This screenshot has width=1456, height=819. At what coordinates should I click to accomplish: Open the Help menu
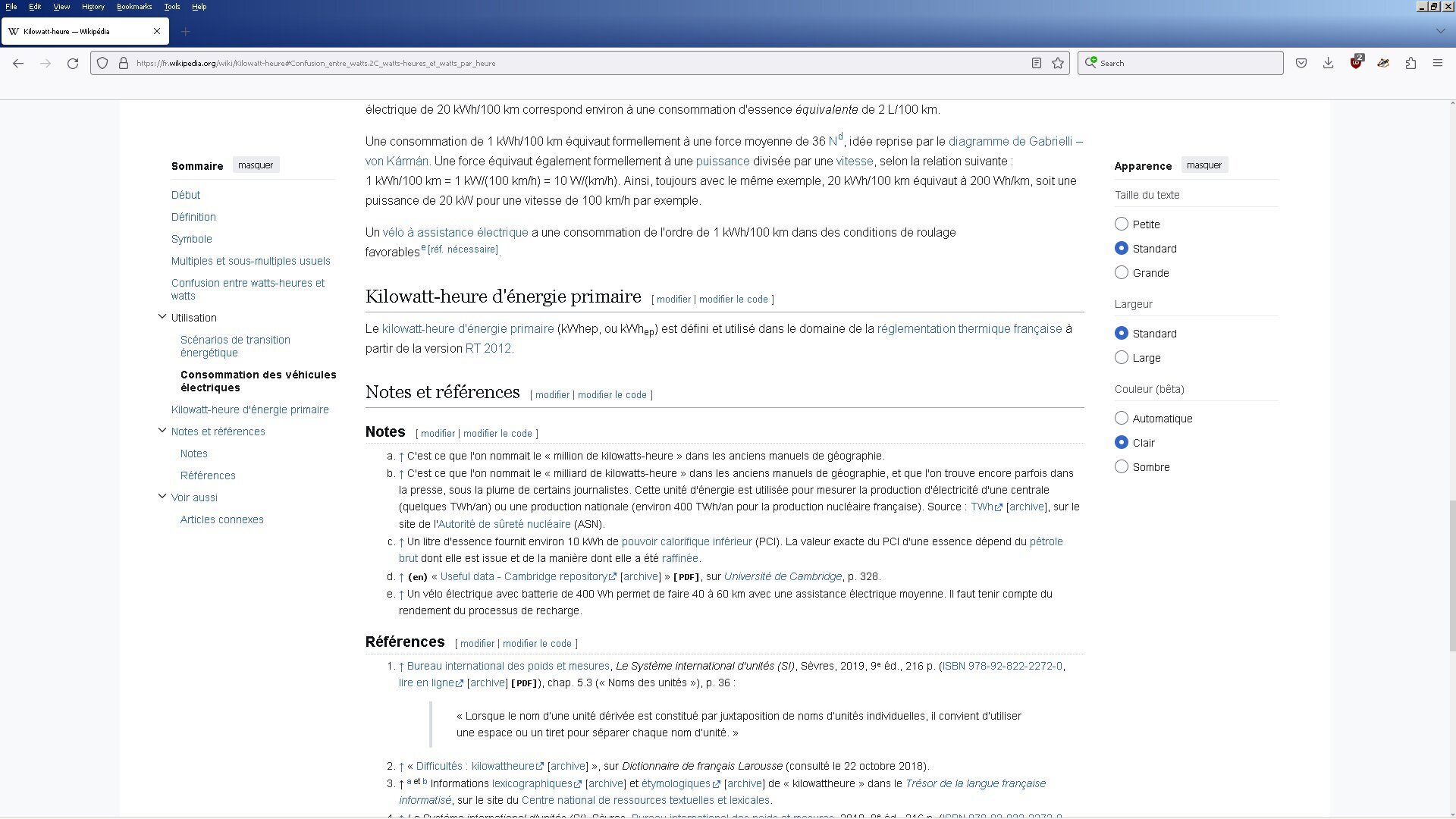pyautogui.click(x=199, y=6)
